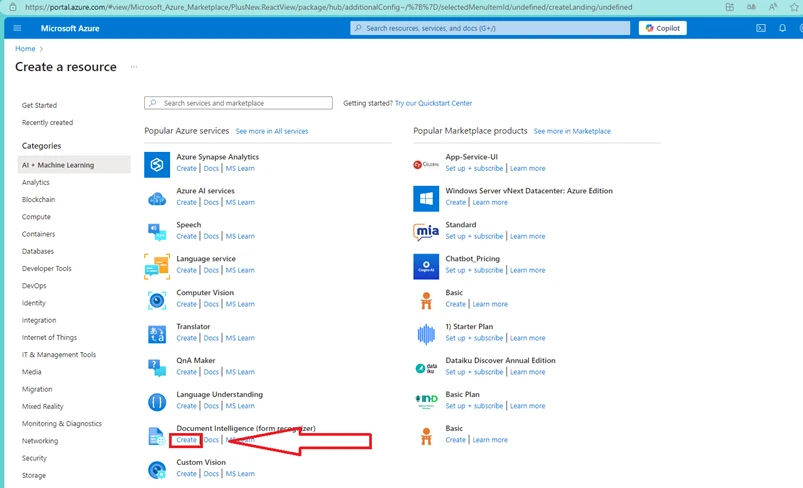
Task: Click Create under Speech
Action: point(186,236)
